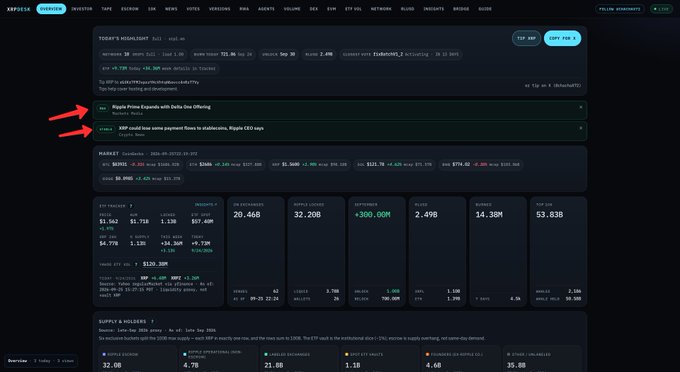Open the RWA tab

tap(244, 9)
